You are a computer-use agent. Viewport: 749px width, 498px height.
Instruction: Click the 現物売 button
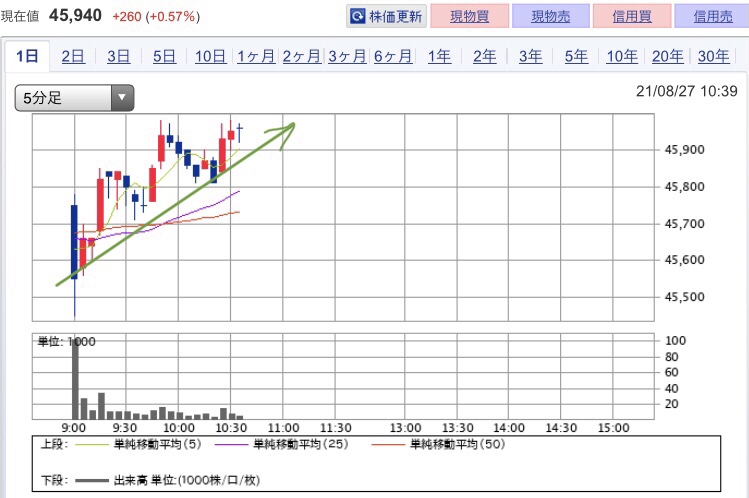551,16
